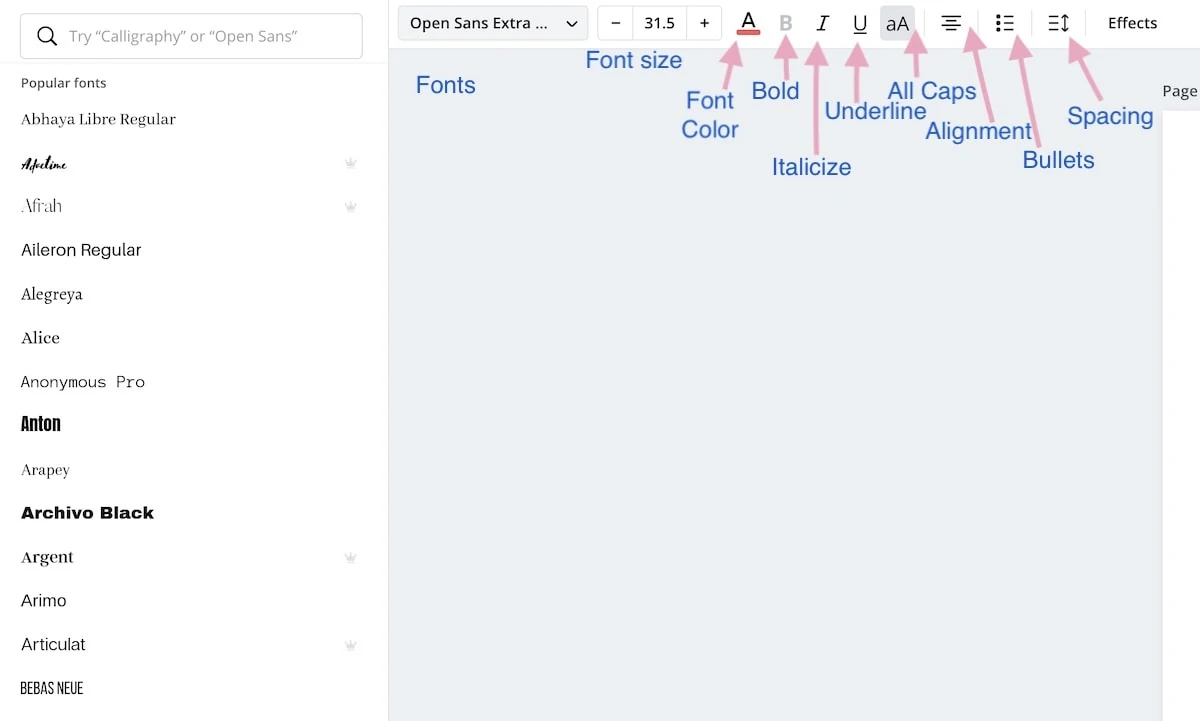Viewport: 1200px width, 721px height.
Task: Click the premium crown beside Argent
Action: point(351,558)
